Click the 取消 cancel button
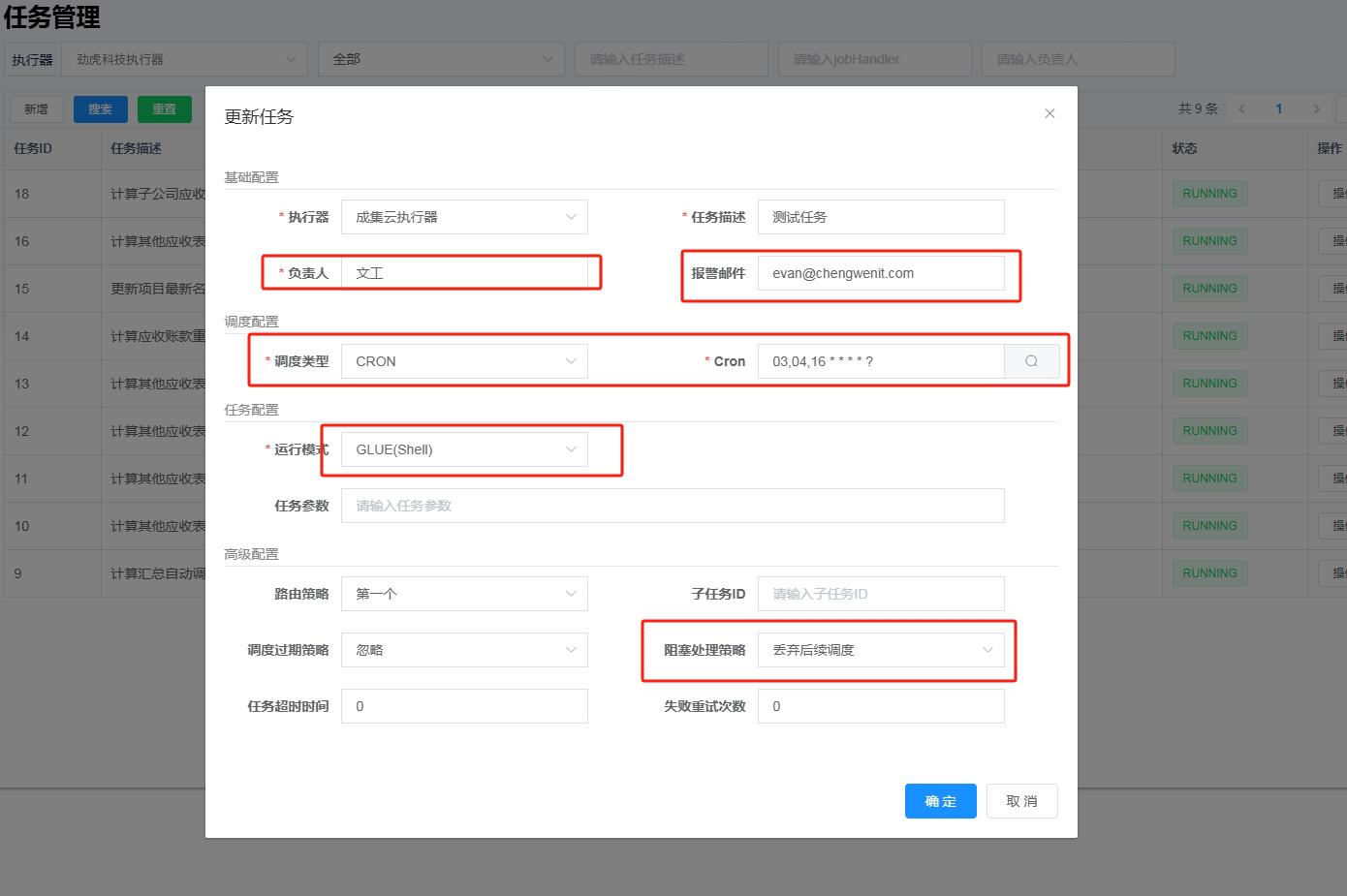 pos(1021,801)
